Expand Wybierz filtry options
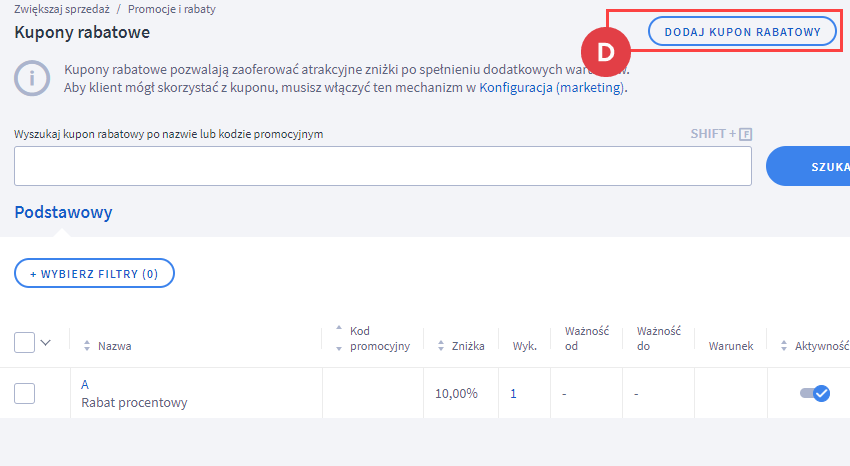This screenshot has width=850, height=466. coord(94,273)
